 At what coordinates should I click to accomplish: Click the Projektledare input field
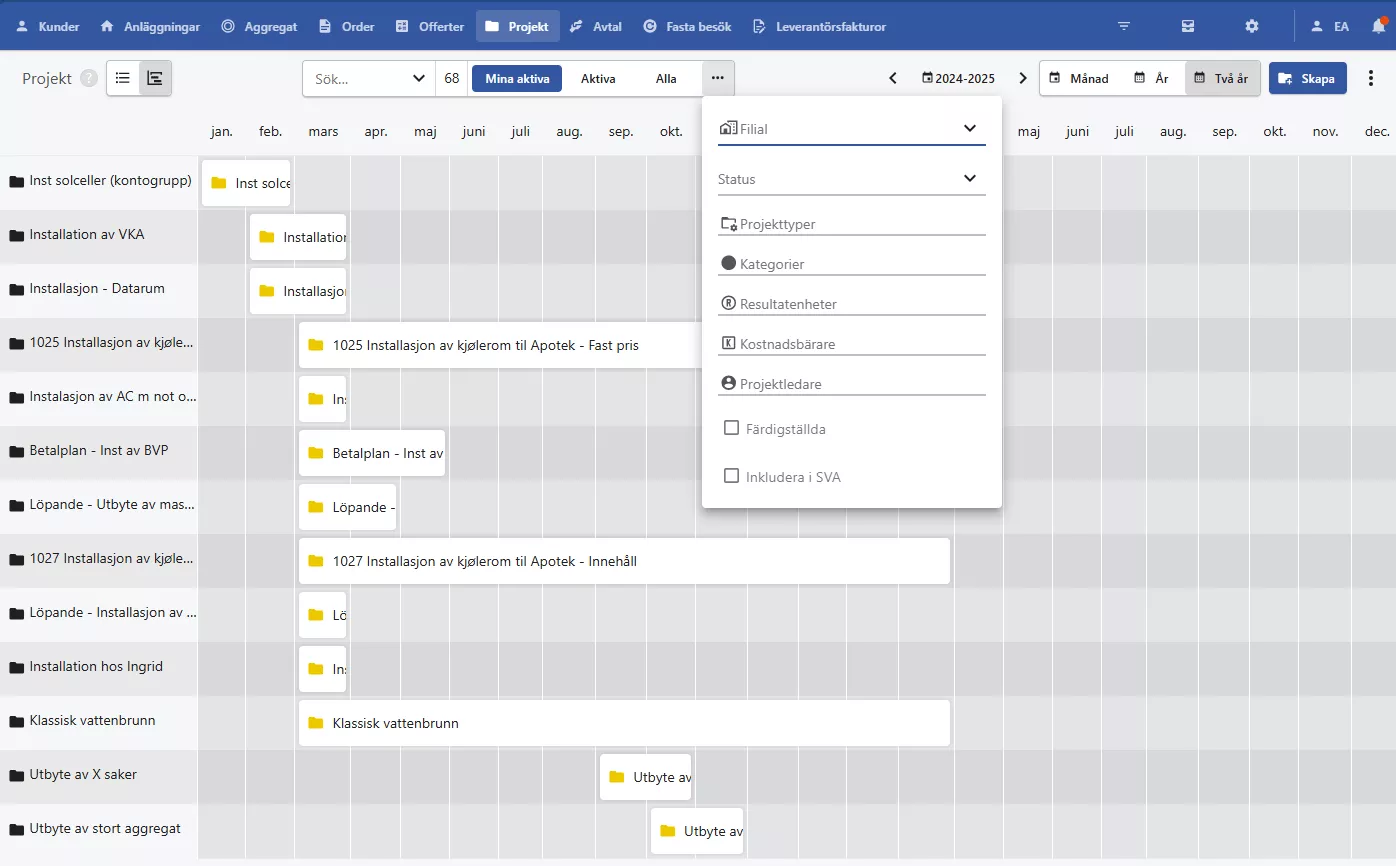pos(851,384)
